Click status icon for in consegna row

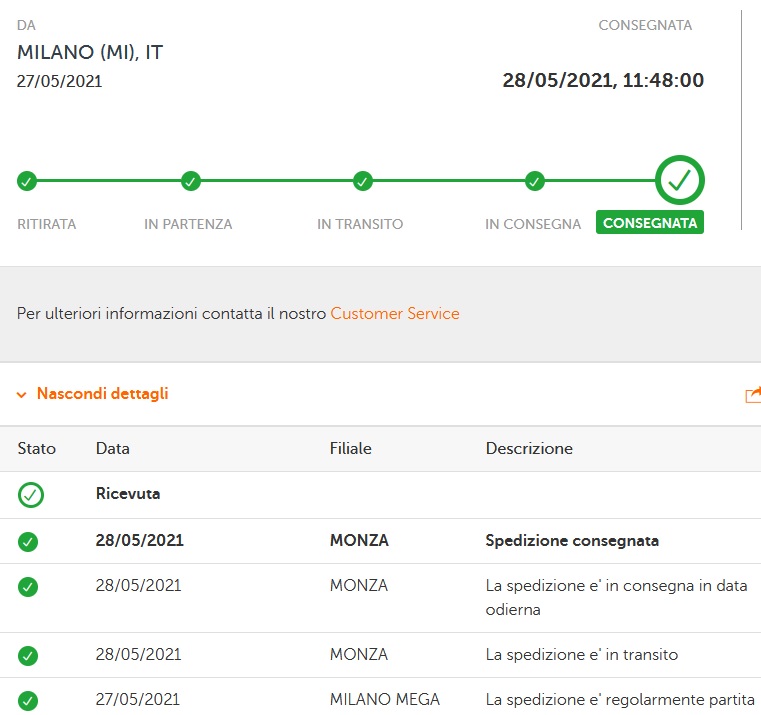[x=28, y=587]
